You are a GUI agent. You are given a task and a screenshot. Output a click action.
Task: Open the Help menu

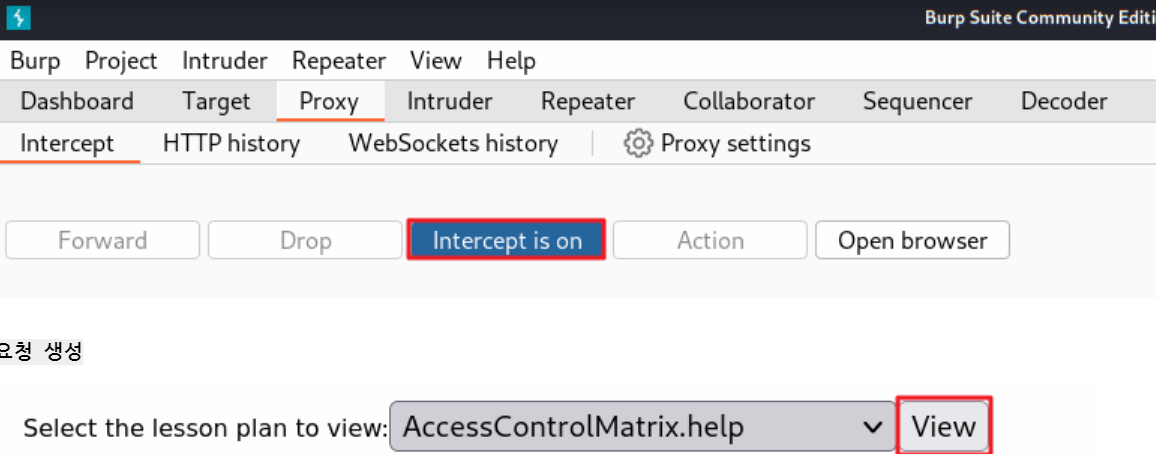[x=511, y=60]
